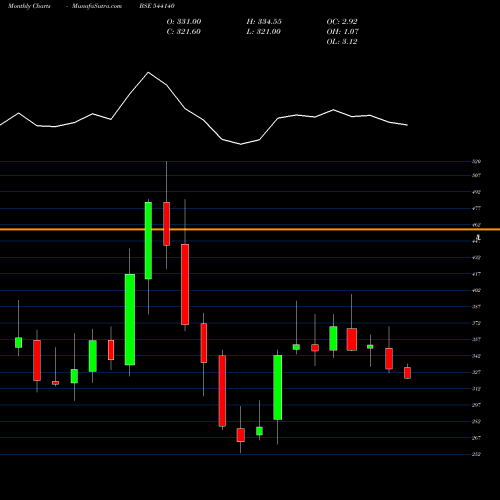Click the 282 price axis label
This screenshot has width=500, height=500.
click(476, 421)
